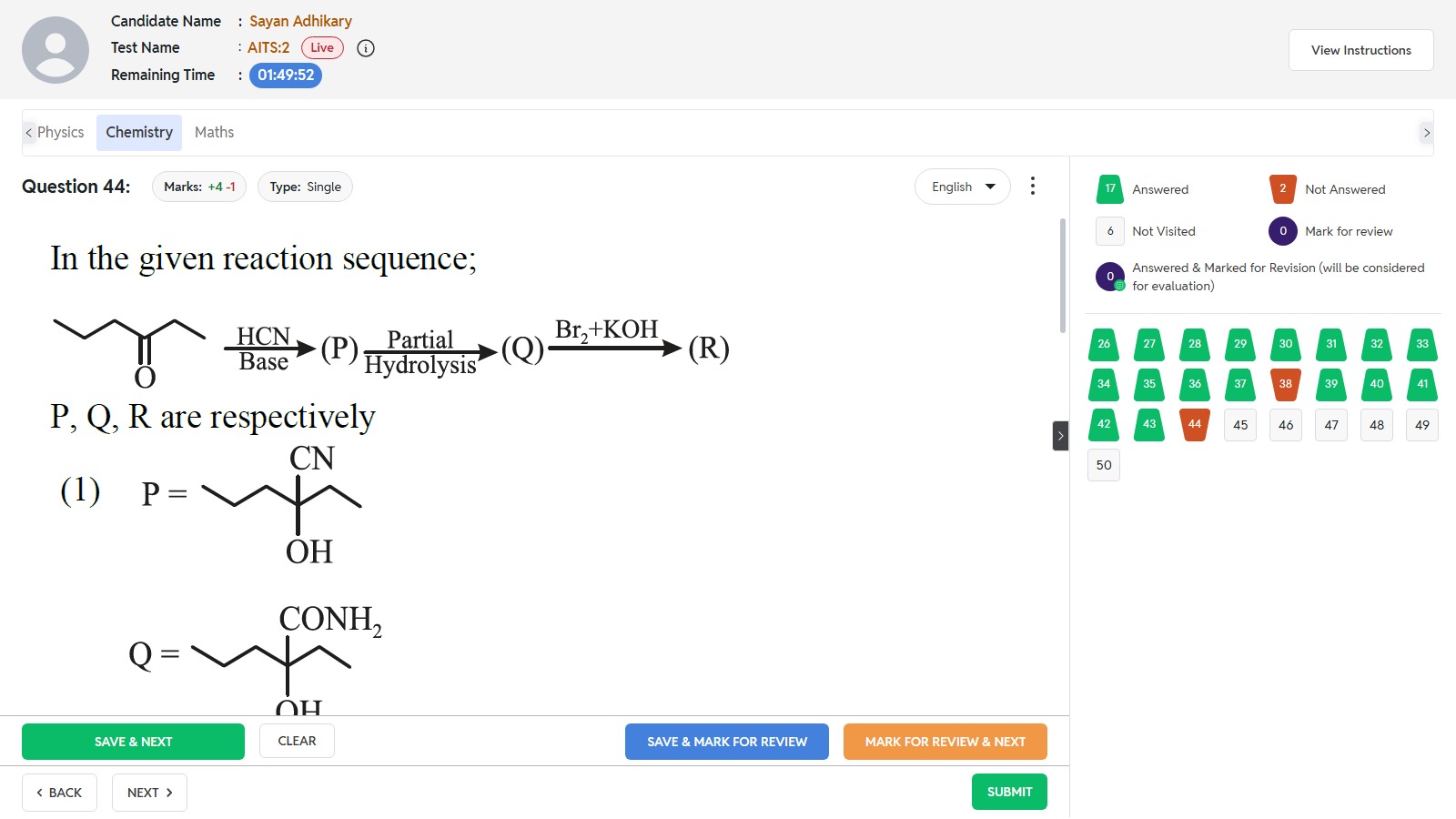The width and height of the screenshot is (1456, 819).
Task: Jump to question 35
Action: tap(1149, 384)
